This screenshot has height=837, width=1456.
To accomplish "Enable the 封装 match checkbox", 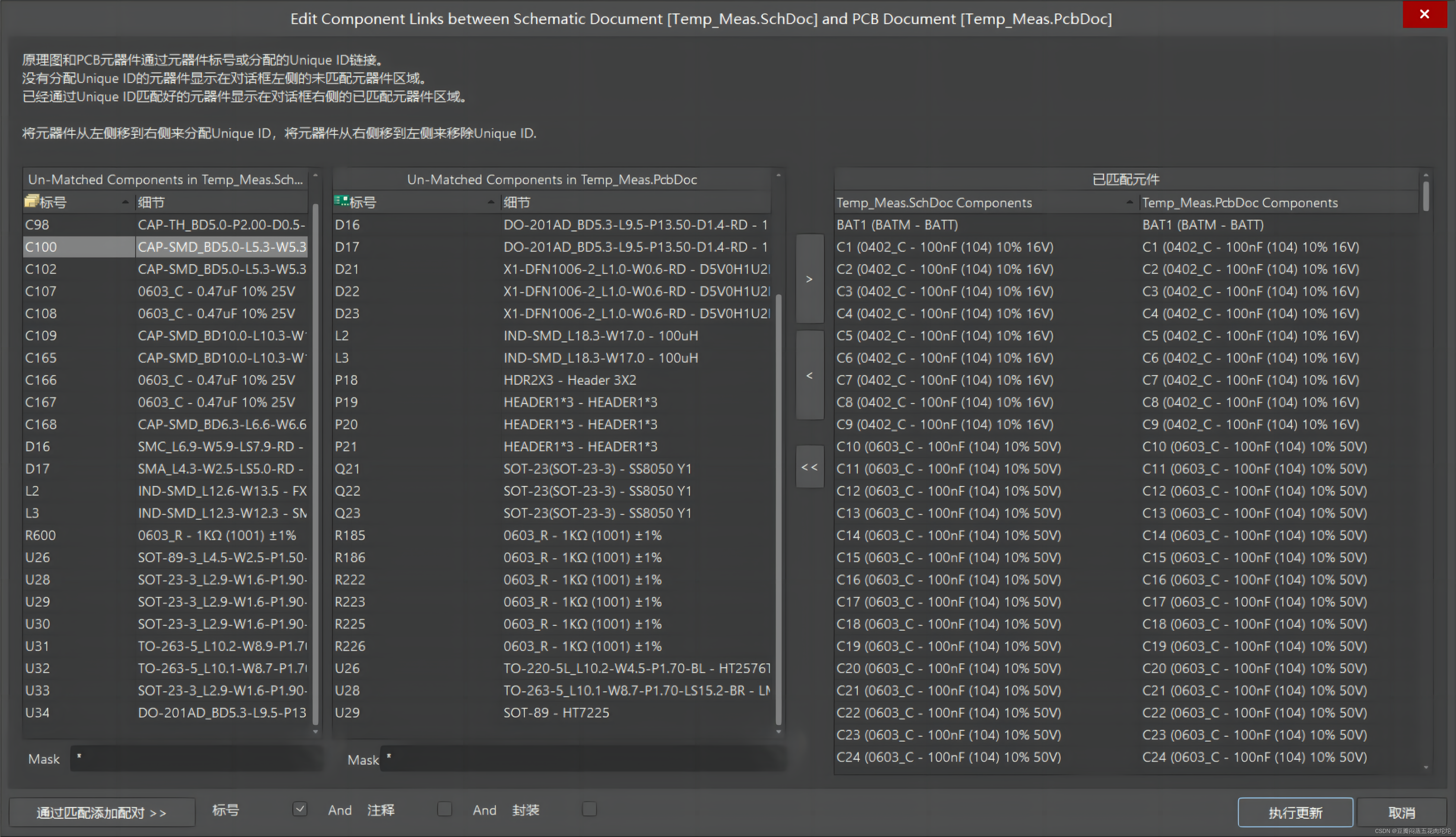I will (x=589, y=809).
